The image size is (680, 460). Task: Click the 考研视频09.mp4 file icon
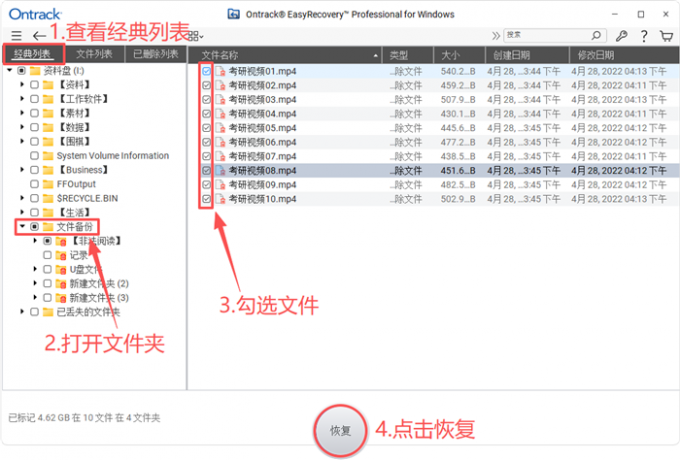221,185
